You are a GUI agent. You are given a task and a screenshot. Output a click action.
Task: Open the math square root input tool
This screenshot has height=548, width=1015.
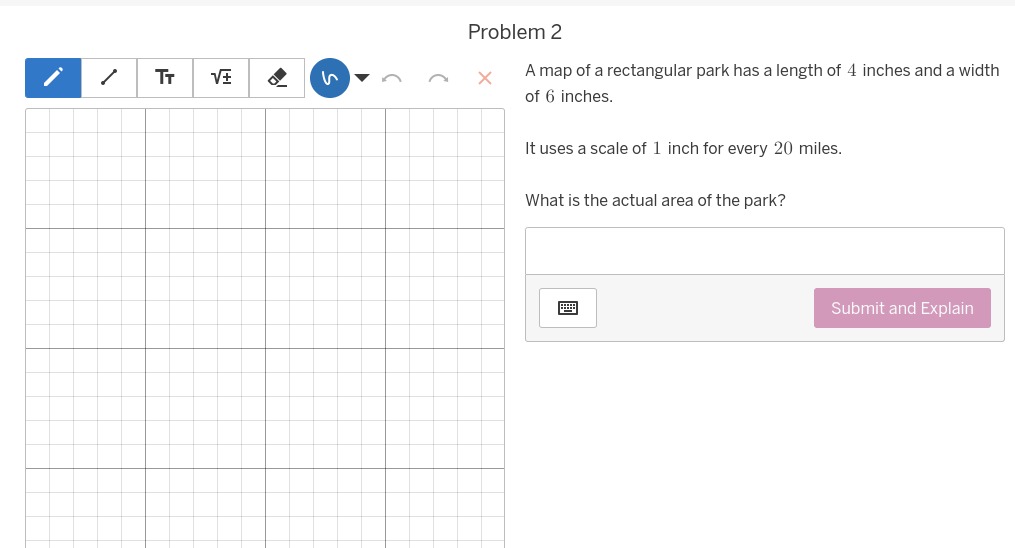click(x=221, y=77)
